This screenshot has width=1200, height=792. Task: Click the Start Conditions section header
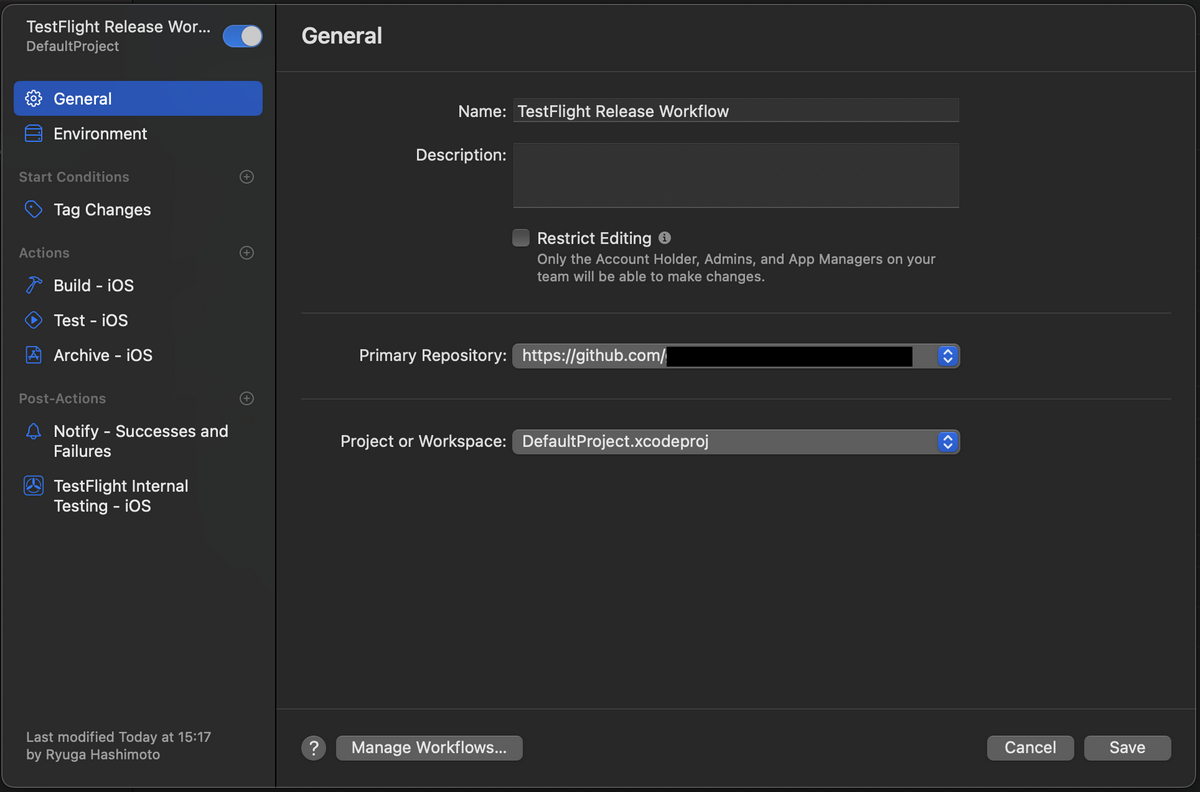coord(74,177)
